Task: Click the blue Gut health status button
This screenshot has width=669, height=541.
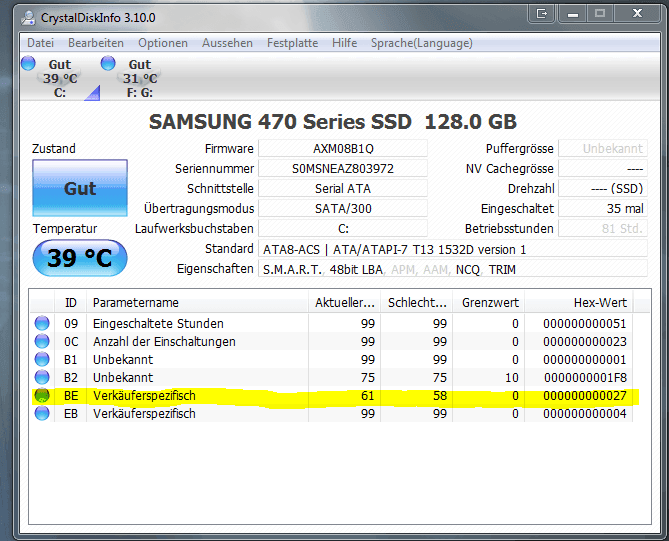Action: tap(80, 188)
